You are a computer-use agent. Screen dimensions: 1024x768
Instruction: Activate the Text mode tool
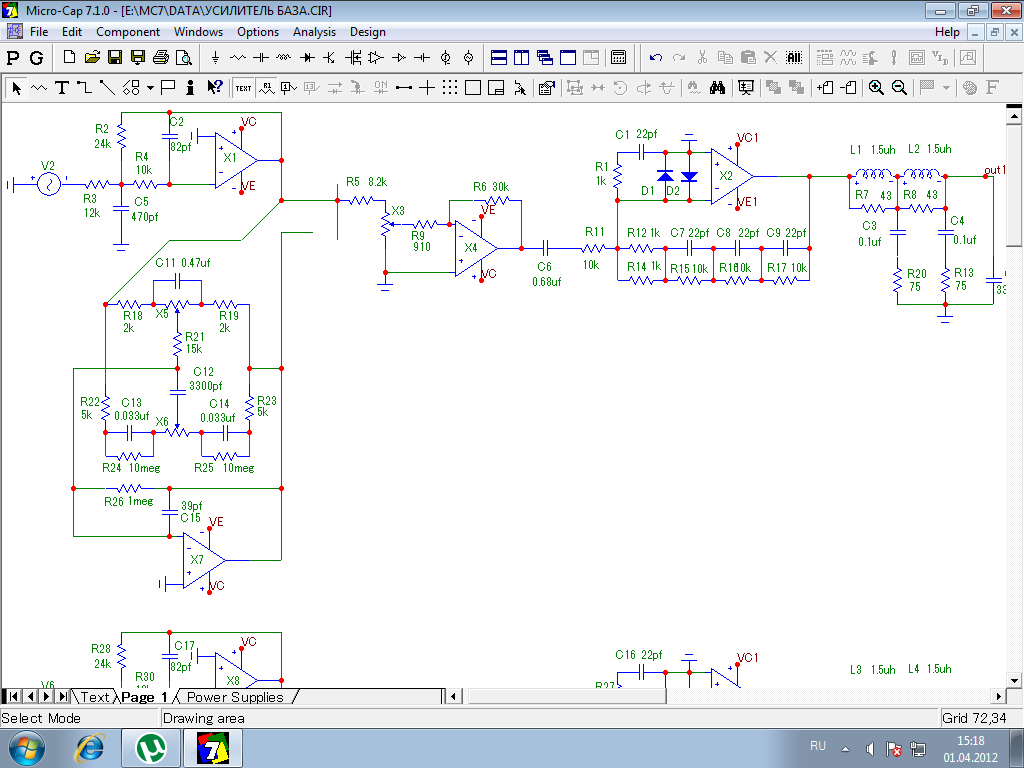[62, 88]
